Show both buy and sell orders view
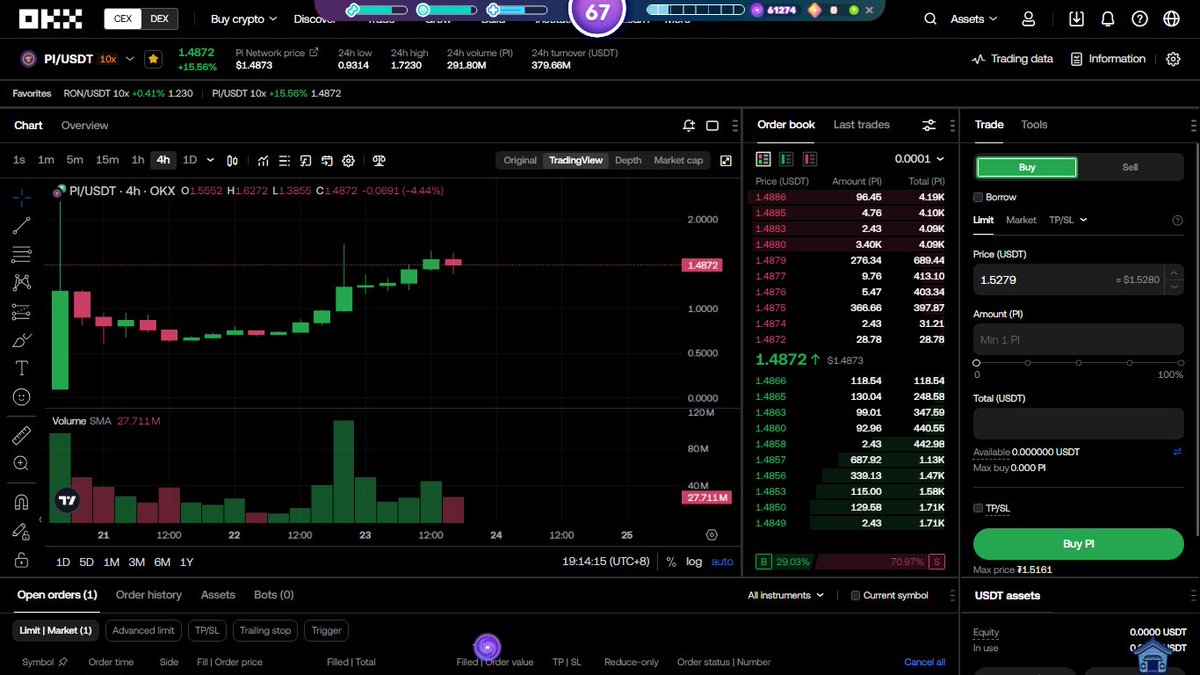This screenshot has height=675, width=1200. 764,159
